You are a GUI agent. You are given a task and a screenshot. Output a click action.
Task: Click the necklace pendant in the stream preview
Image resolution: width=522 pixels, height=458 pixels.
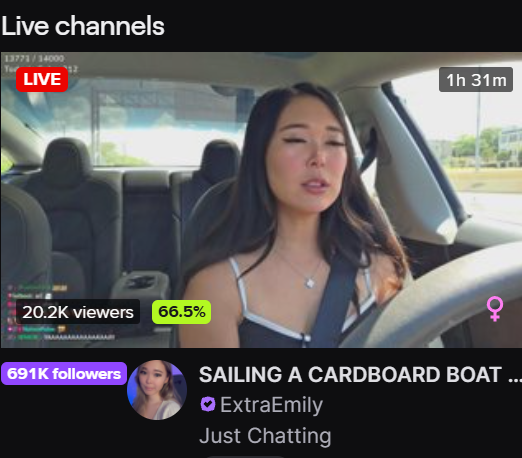pos(310,283)
